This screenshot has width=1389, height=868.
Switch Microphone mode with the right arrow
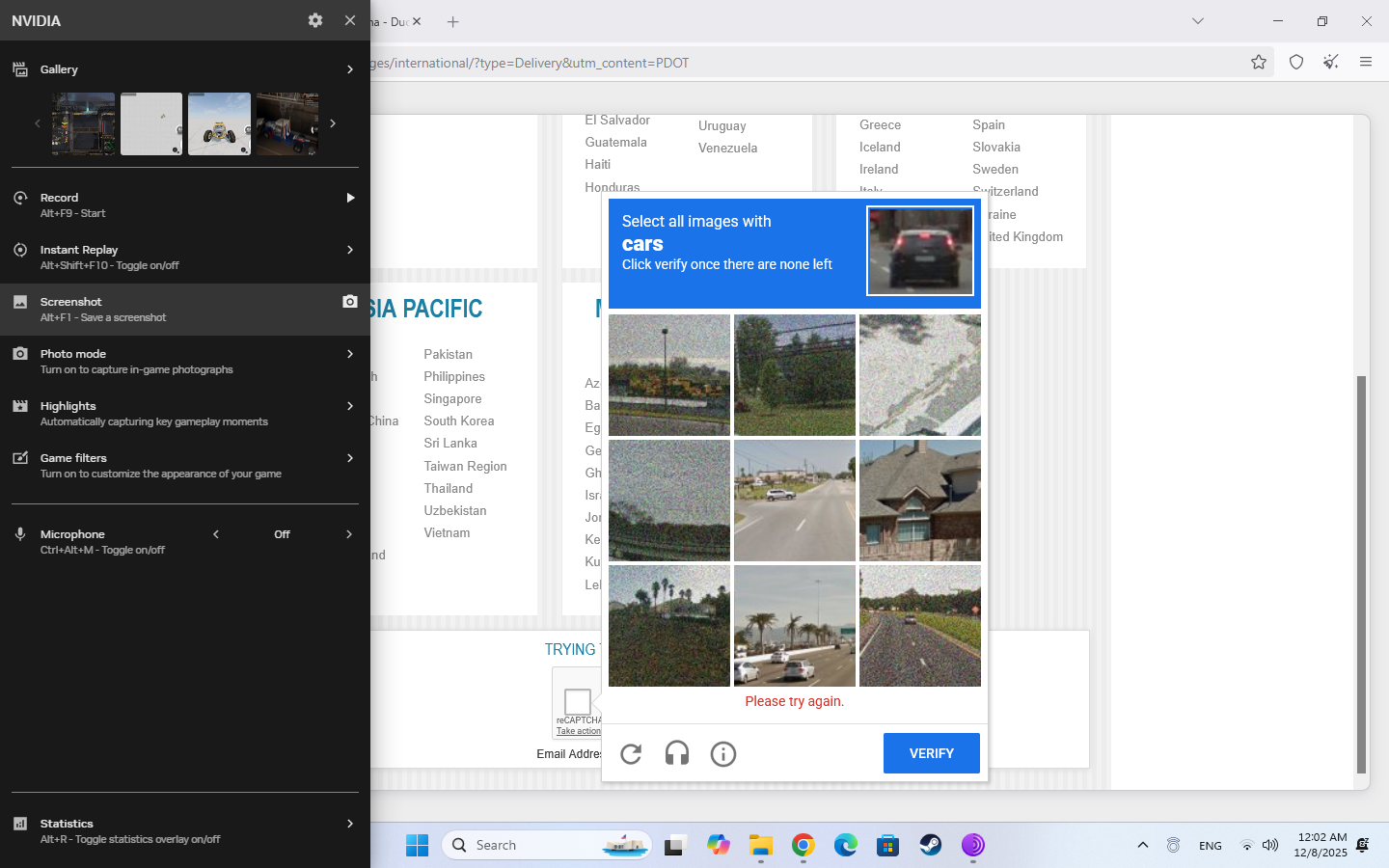coord(349,534)
